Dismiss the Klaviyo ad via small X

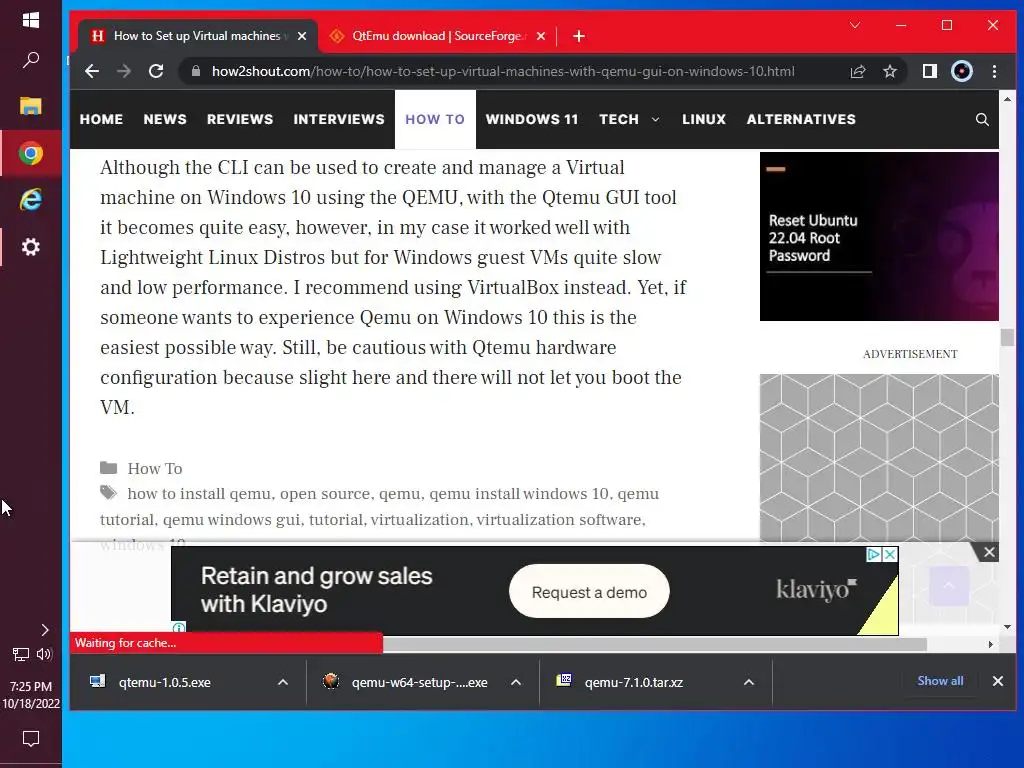tap(889, 554)
